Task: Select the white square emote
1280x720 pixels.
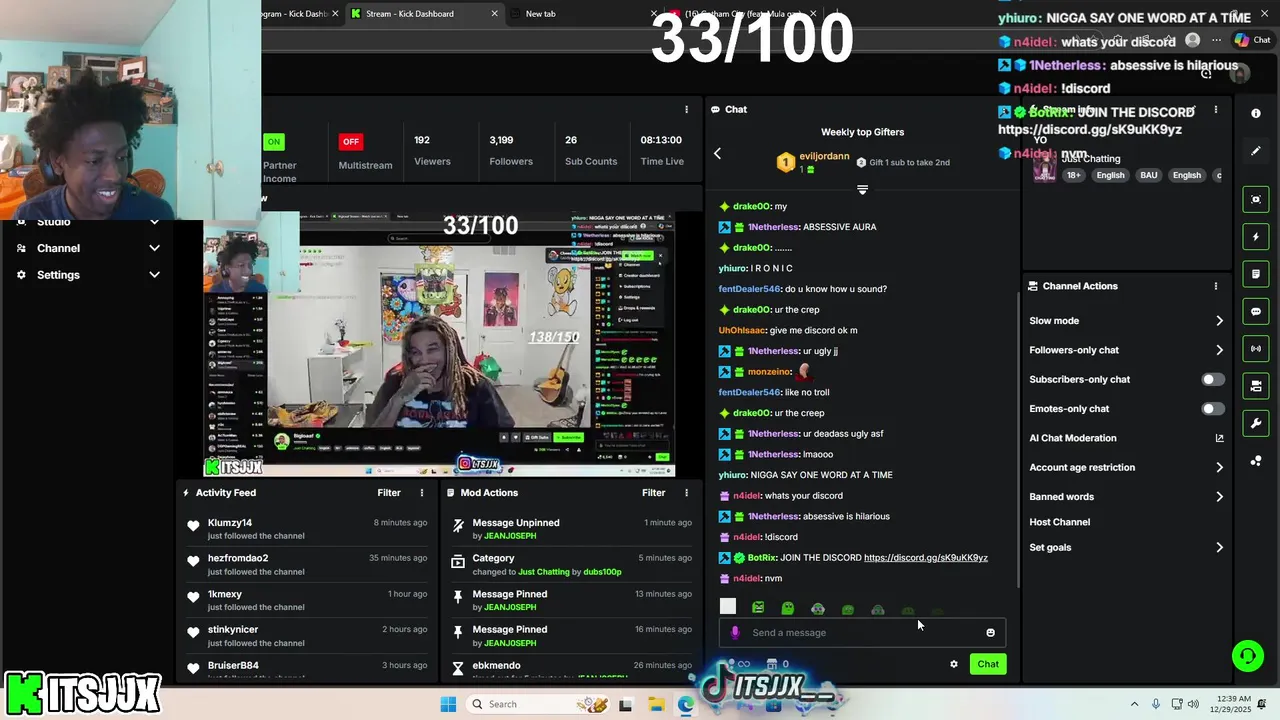Action: (x=728, y=606)
